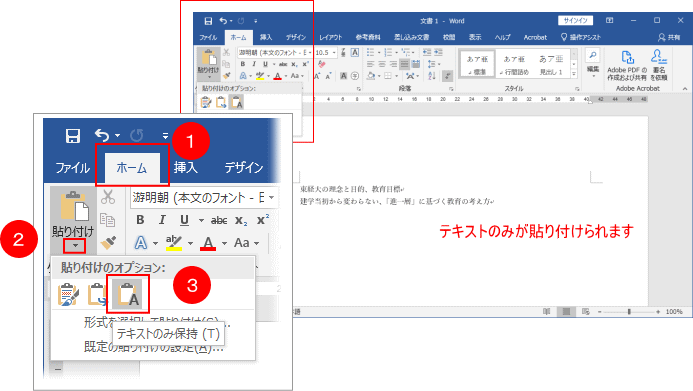The width and height of the screenshot is (693, 391).
Task: Choose the Keep Text Only paste icon in the inset
Action: [x=127, y=295]
